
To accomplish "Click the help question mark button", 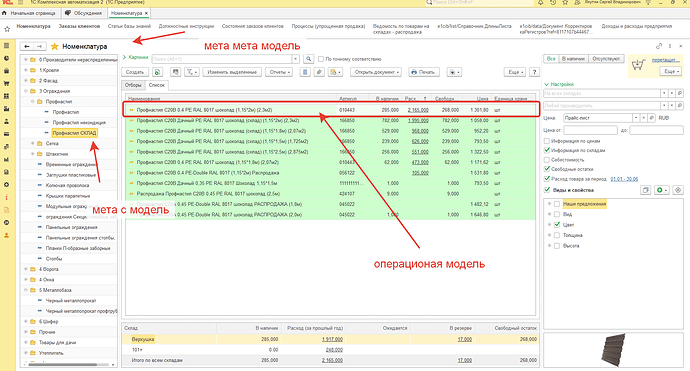I will [534, 72].
